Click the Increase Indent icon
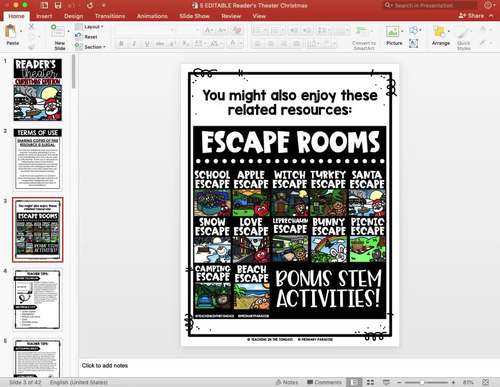Image resolution: width=500 pixels, height=387 pixels. (307, 30)
